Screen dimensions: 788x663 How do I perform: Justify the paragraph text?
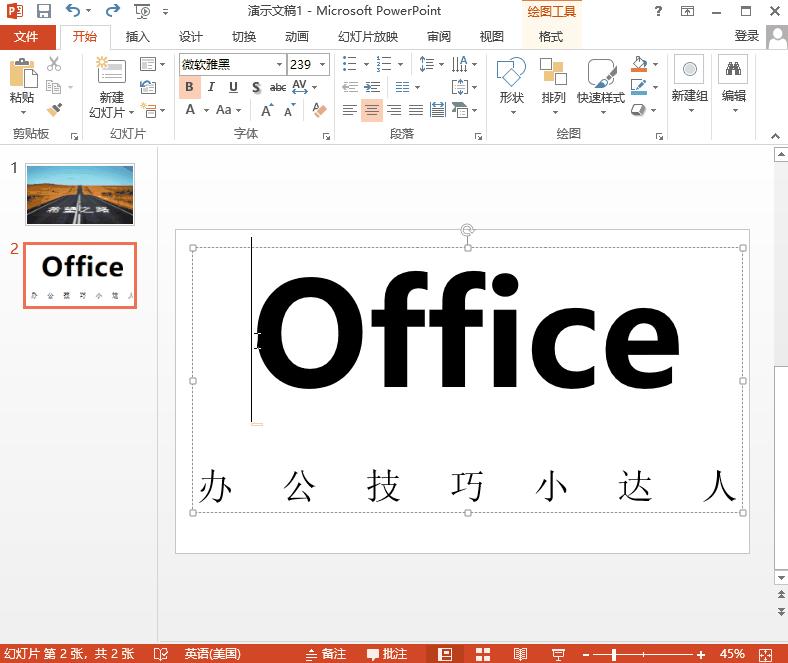(416, 110)
